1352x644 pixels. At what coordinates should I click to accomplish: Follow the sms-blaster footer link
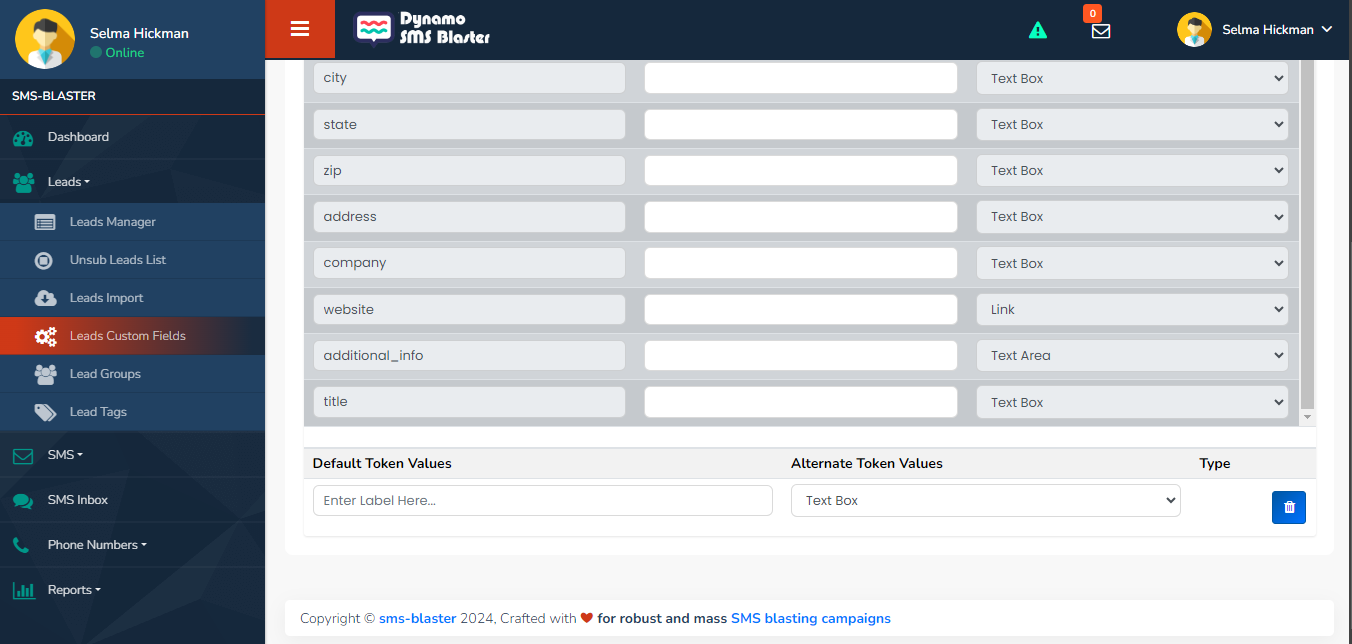click(x=417, y=618)
